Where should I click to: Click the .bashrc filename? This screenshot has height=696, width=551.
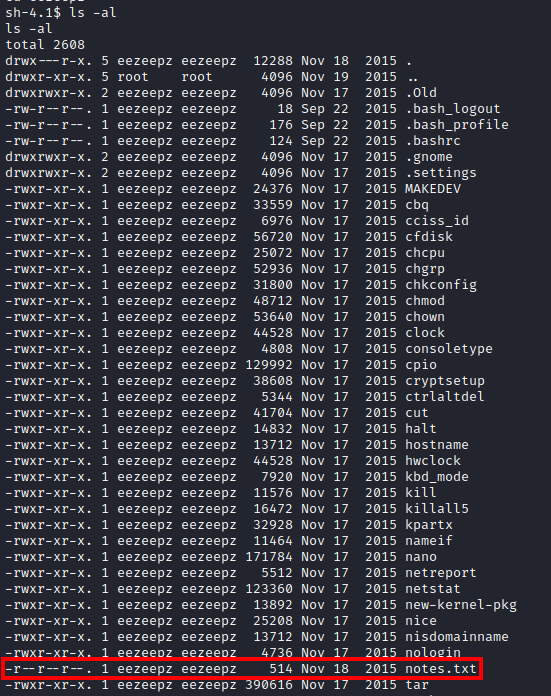pyautogui.click(x=432, y=141)
